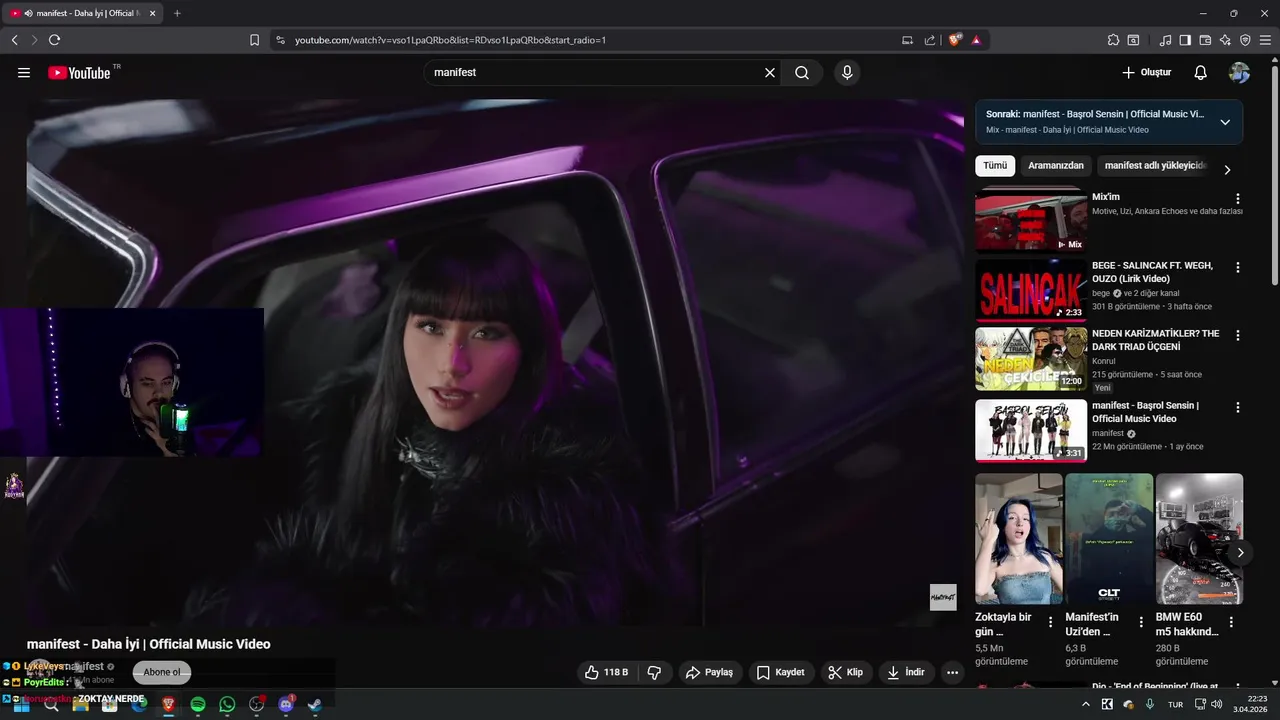Screen dimensions: 1280x720
Task: Bookmark the page using bookmark icon
Action: pyautogui.click(x=254, y=40)
